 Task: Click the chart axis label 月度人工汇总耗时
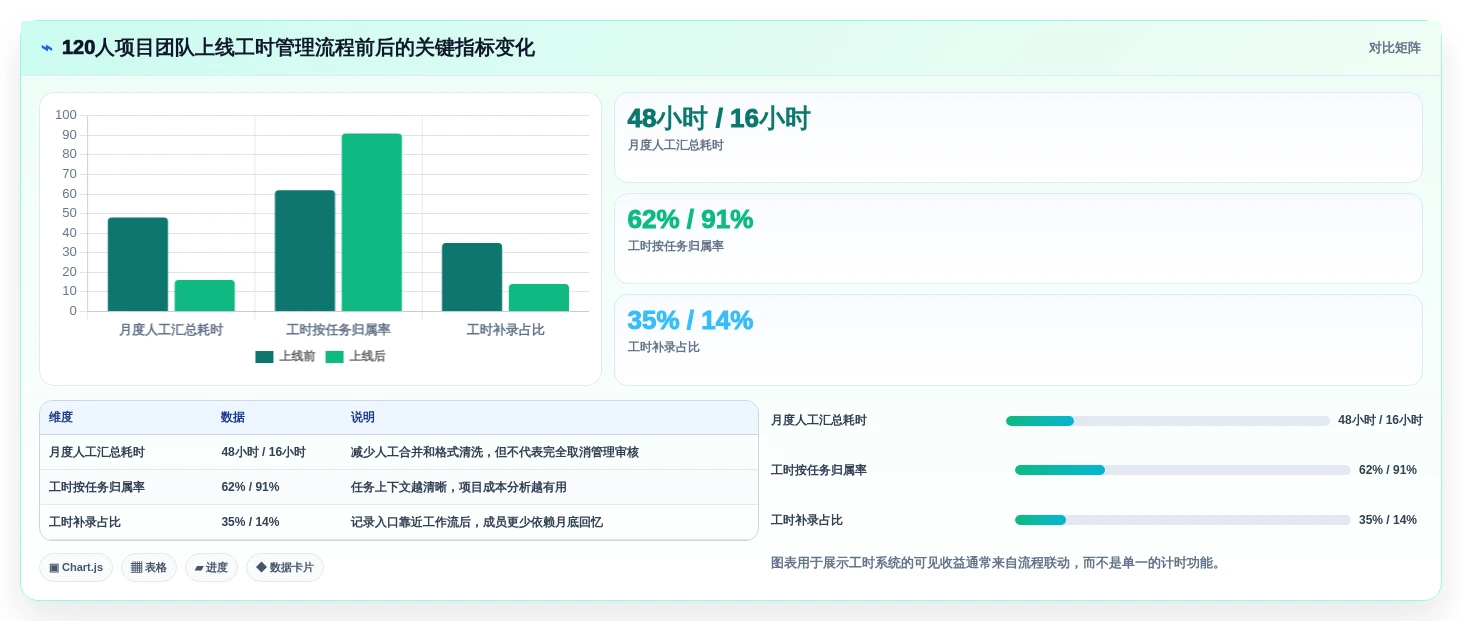coord(171,330)
